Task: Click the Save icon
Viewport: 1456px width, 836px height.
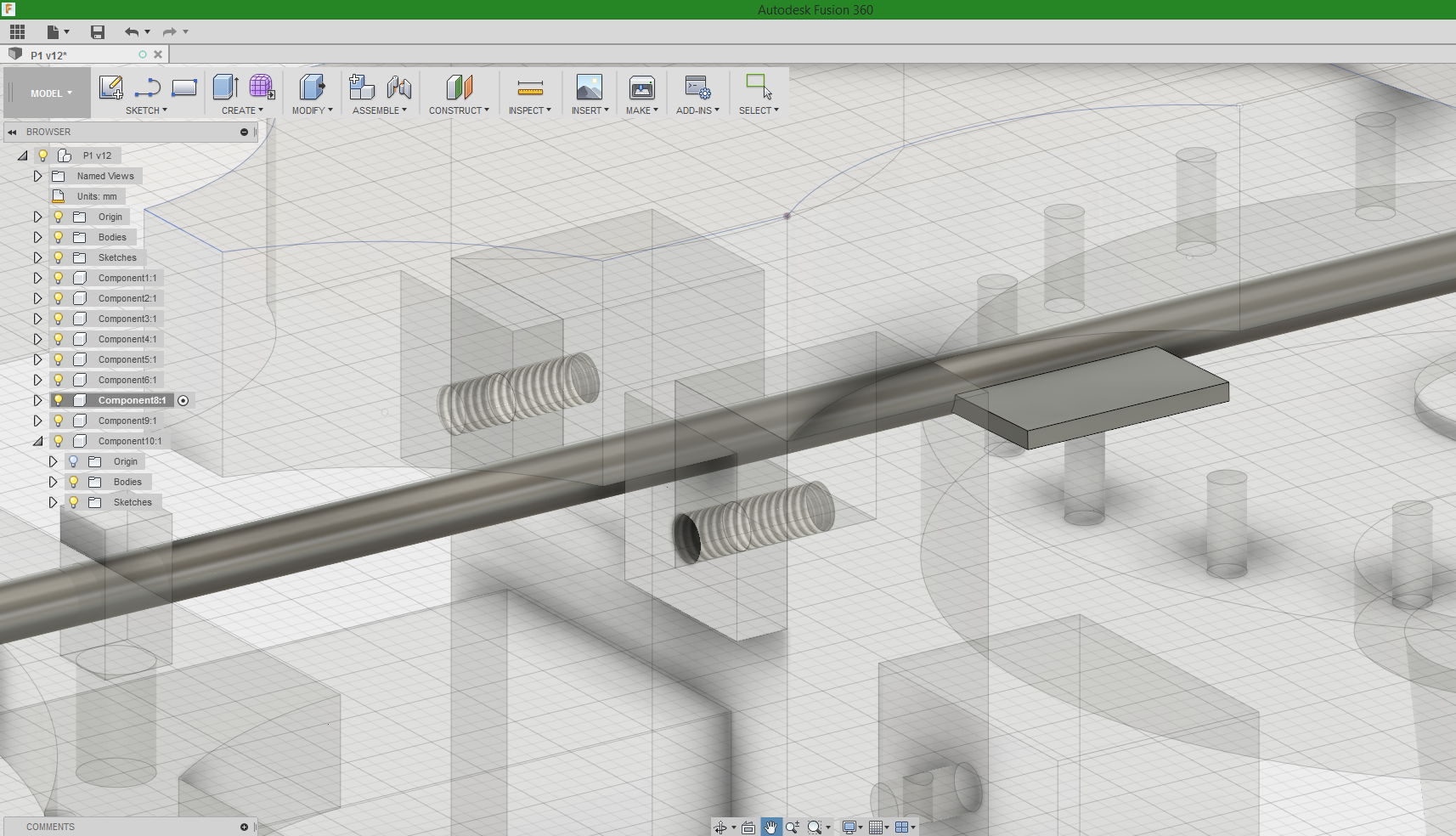Action: click(x=98, y=32)
